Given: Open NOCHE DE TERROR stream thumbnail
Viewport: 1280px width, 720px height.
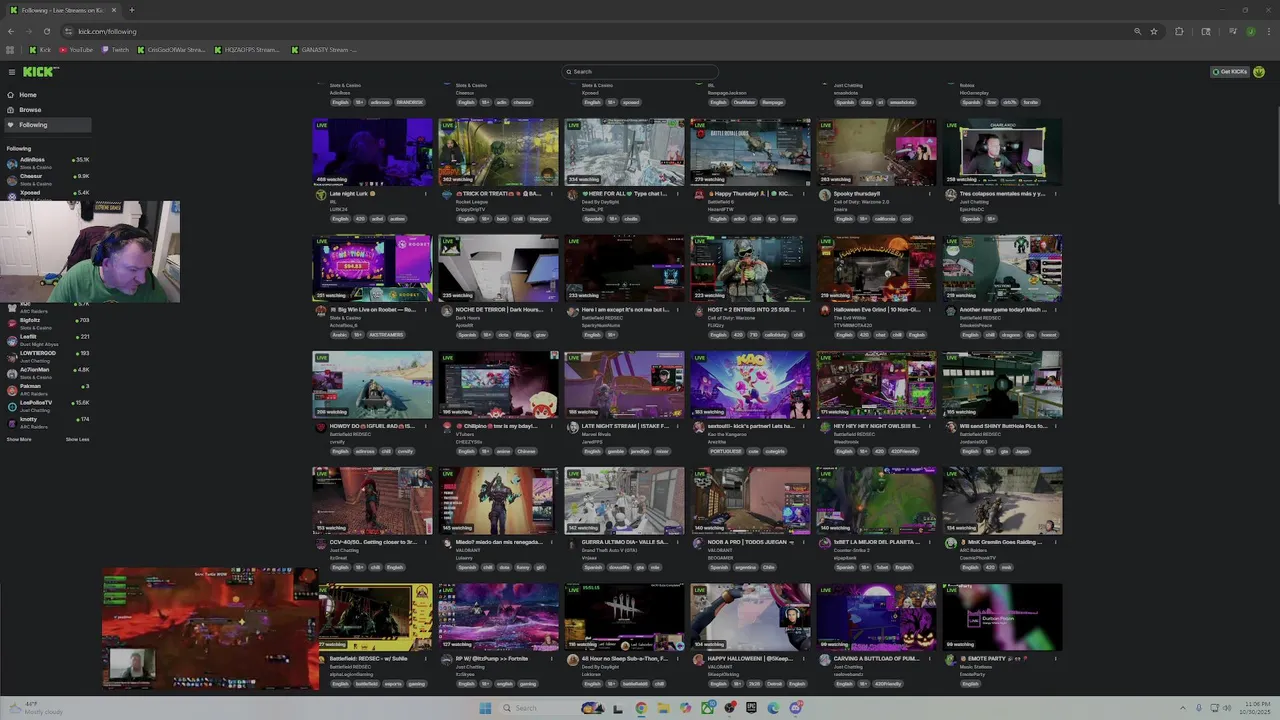Looking at the screenshot, I should point(498,268).
